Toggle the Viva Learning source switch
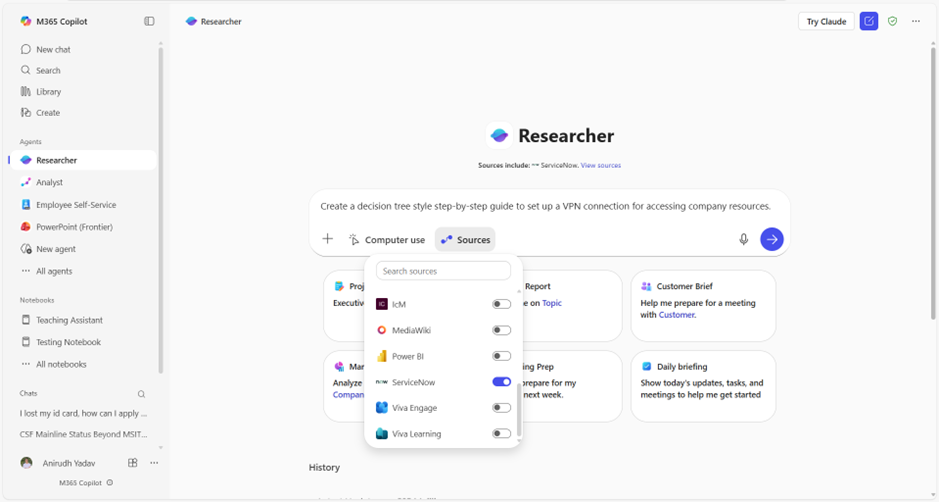The width and height of the screenshot is (939, 502). (x=501, y=434)
